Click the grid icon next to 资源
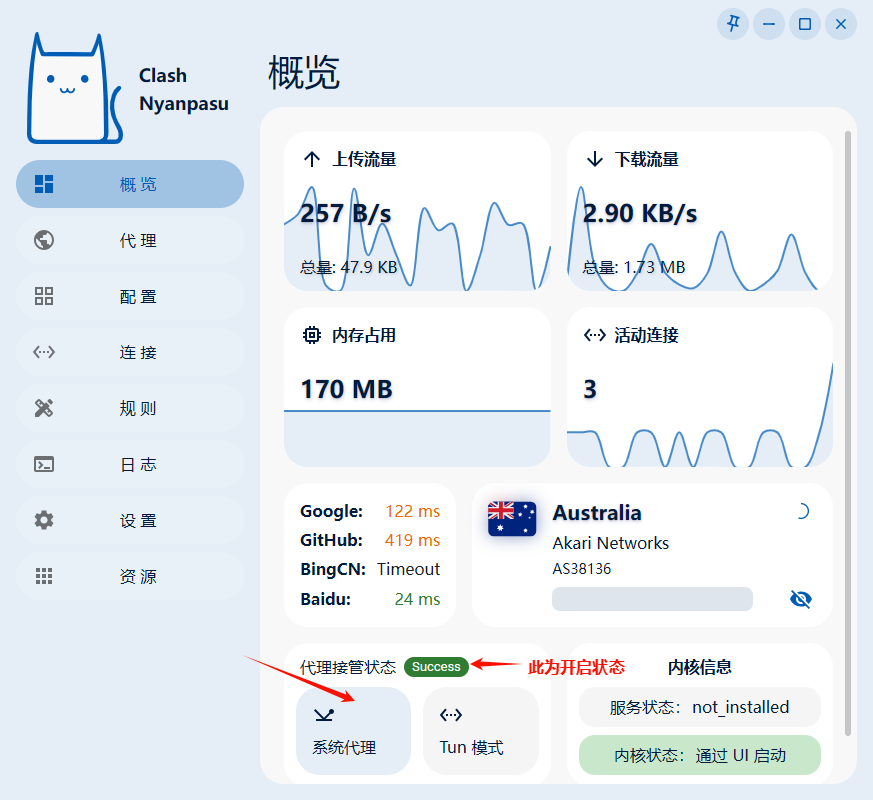 coord(44,576)
